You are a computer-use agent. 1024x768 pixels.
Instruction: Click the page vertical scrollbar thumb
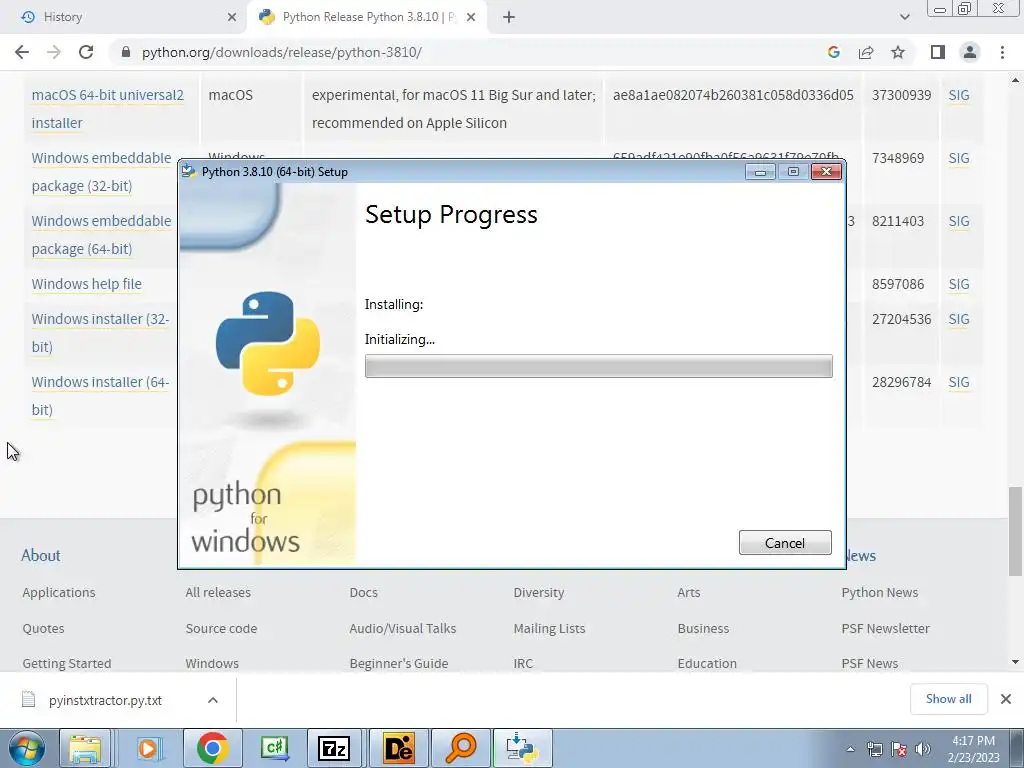[x=1015, y=531]
